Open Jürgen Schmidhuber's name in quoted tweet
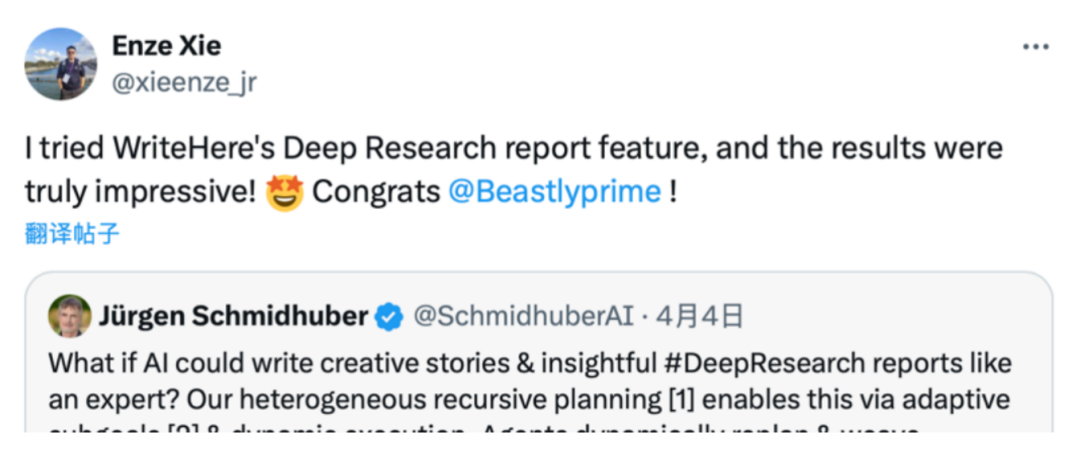 [x=233, y=317]
